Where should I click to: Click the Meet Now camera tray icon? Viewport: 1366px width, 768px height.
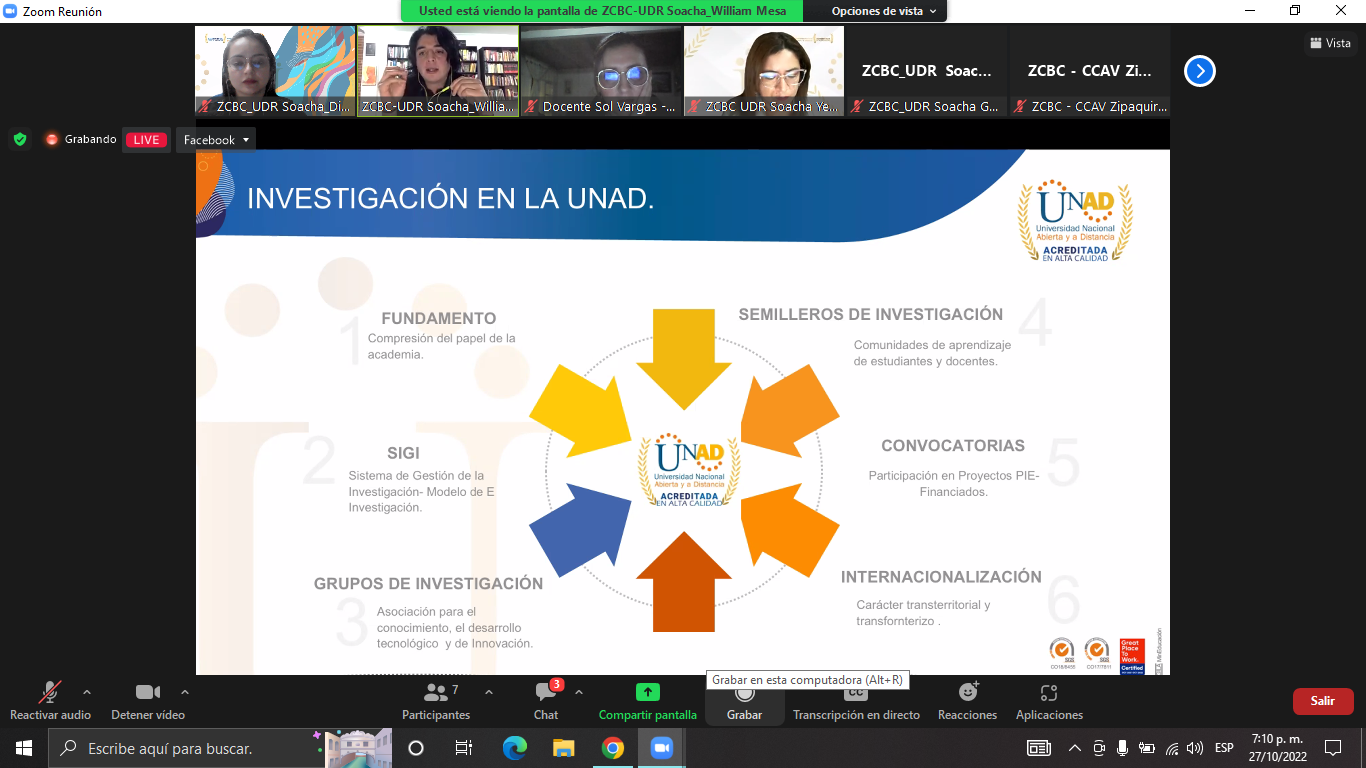(x=1099, y=748)
